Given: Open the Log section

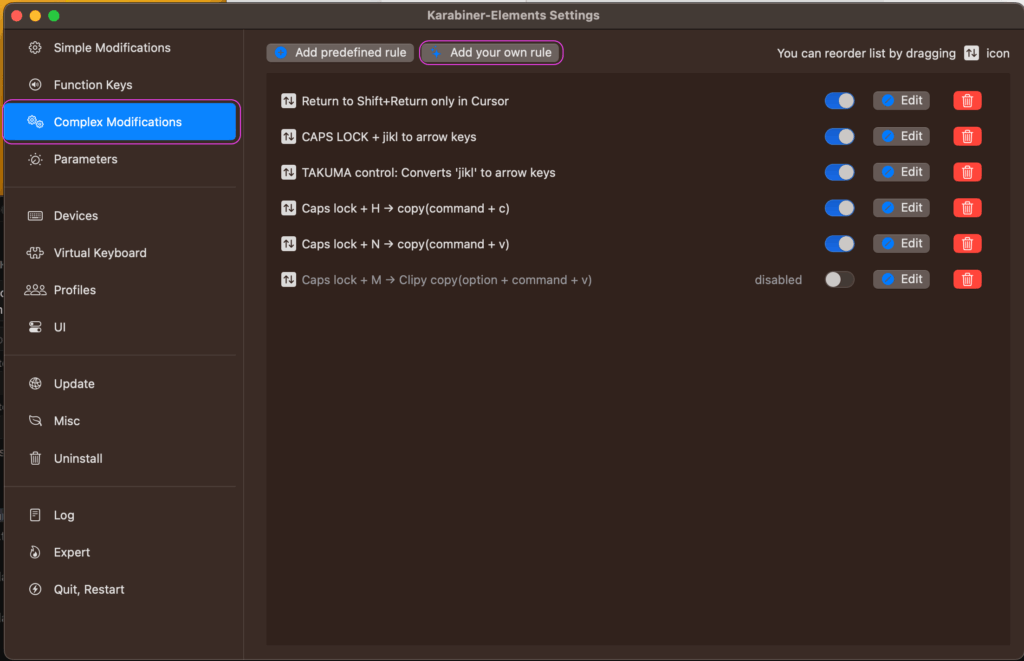Looking at the screenshot, I should click(121, 515).
